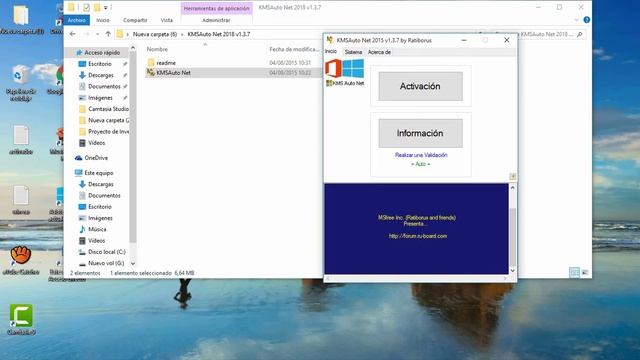Open the Realizar una Validación link
640x360 pixels.
point(421,155)
